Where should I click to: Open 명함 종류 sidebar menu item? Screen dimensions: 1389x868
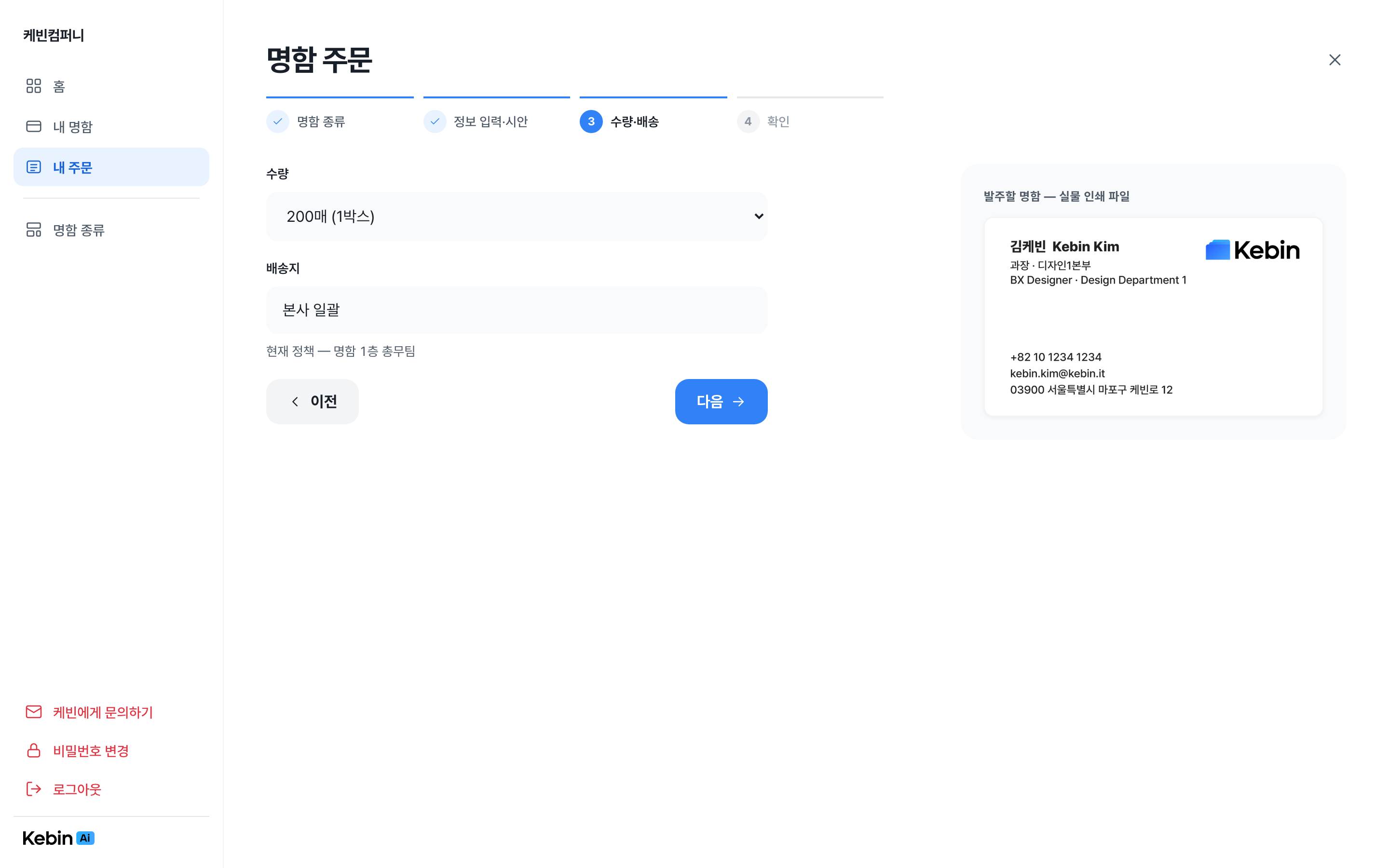[111, 230]
